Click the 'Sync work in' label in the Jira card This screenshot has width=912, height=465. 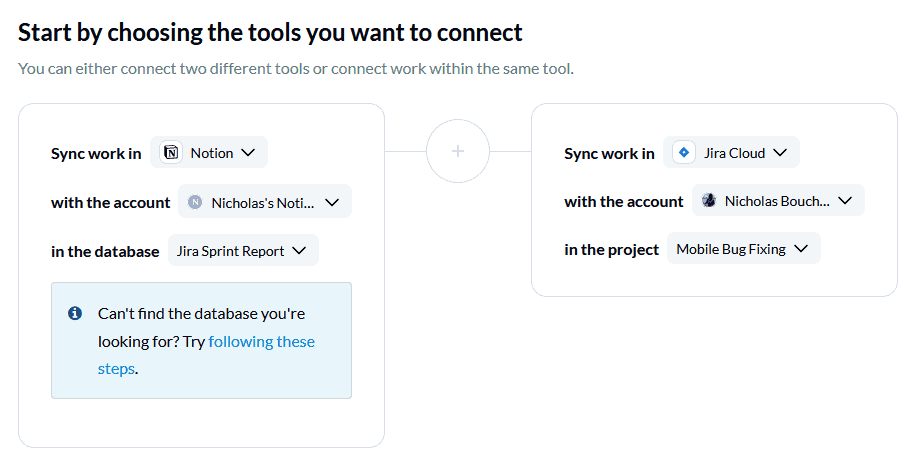pos(609,154)
